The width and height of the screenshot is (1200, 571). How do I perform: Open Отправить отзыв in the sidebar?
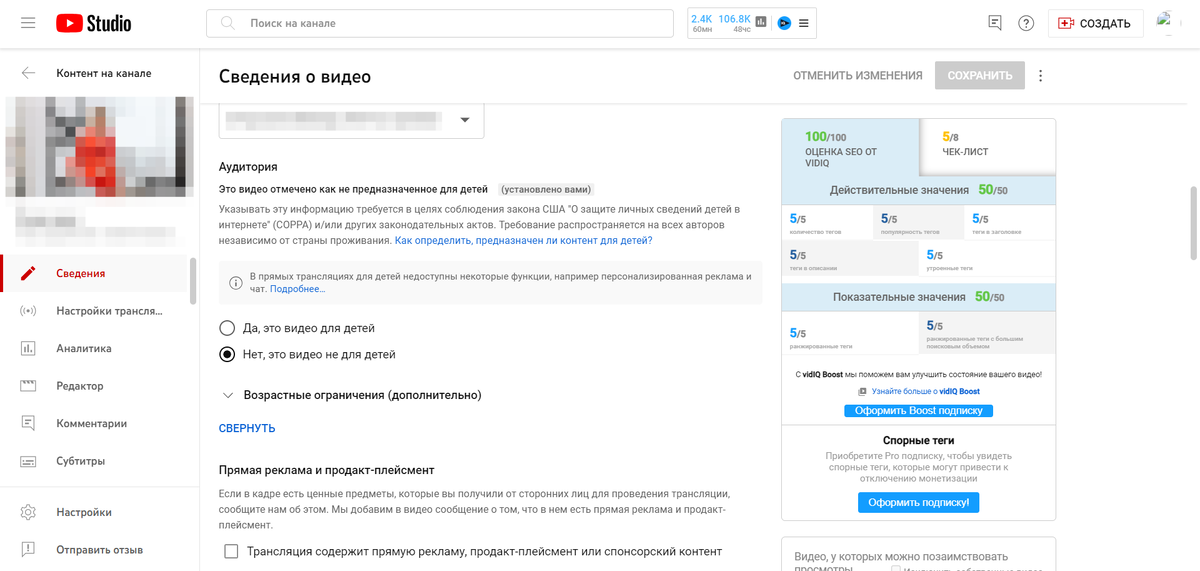click(x=95, y=550)
